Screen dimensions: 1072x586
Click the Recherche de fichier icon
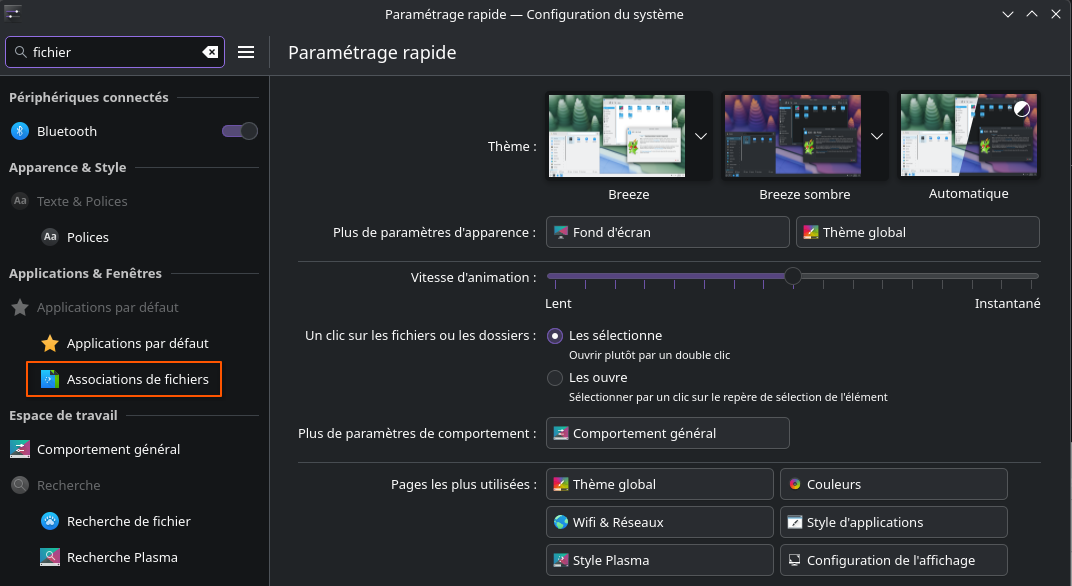[x=50, y=521]
